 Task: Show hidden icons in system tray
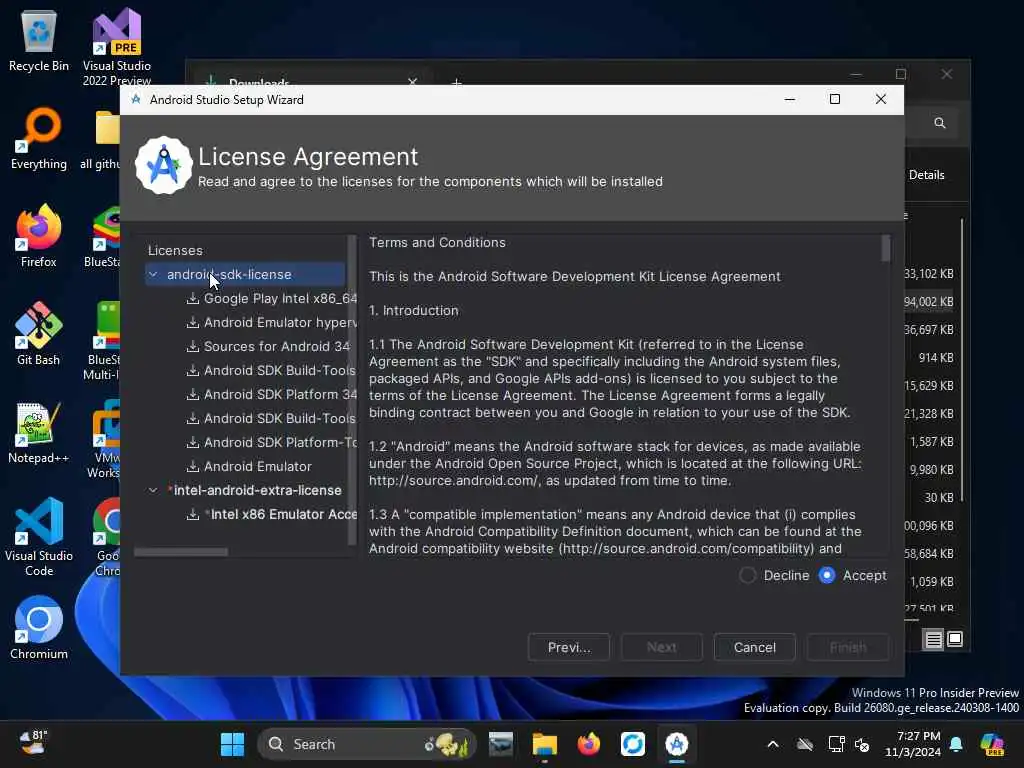coord(773,744)
